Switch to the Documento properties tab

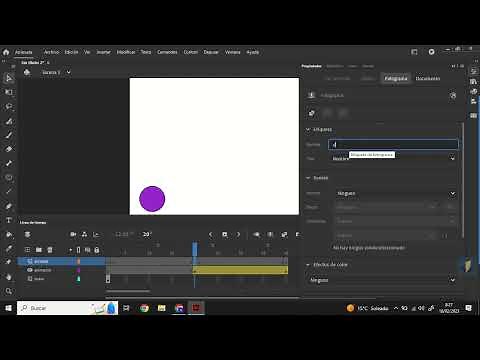click(x=428, y=78)
